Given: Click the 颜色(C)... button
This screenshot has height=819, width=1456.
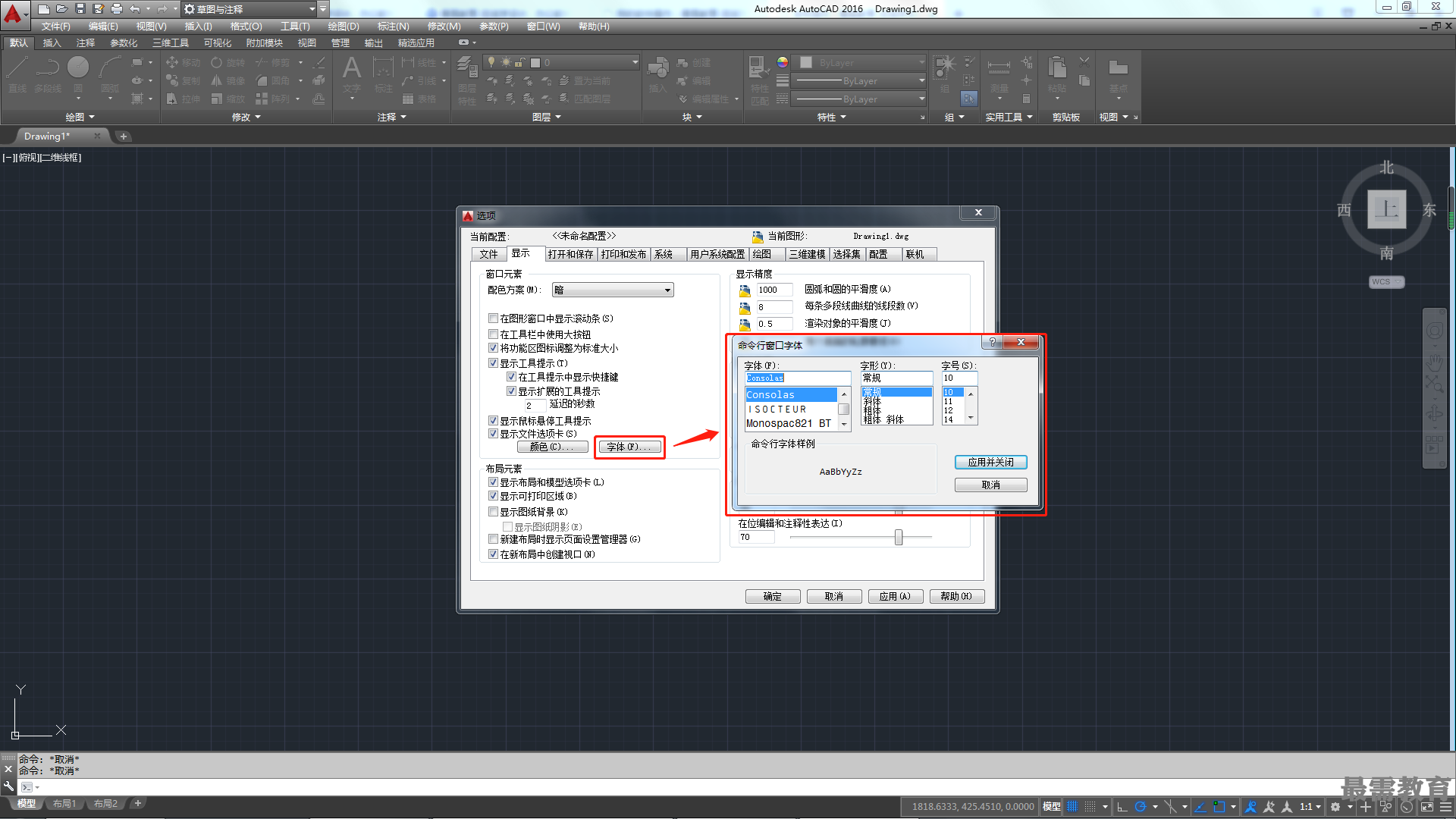Looking at the screenshot, I should (x=551, y=447).
